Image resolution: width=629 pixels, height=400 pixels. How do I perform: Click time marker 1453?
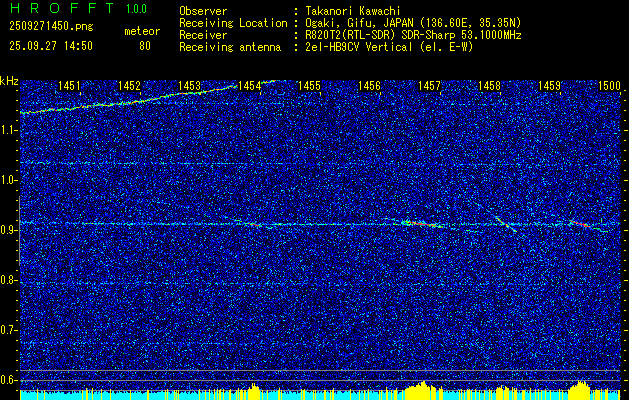click(x=189, y=85)
